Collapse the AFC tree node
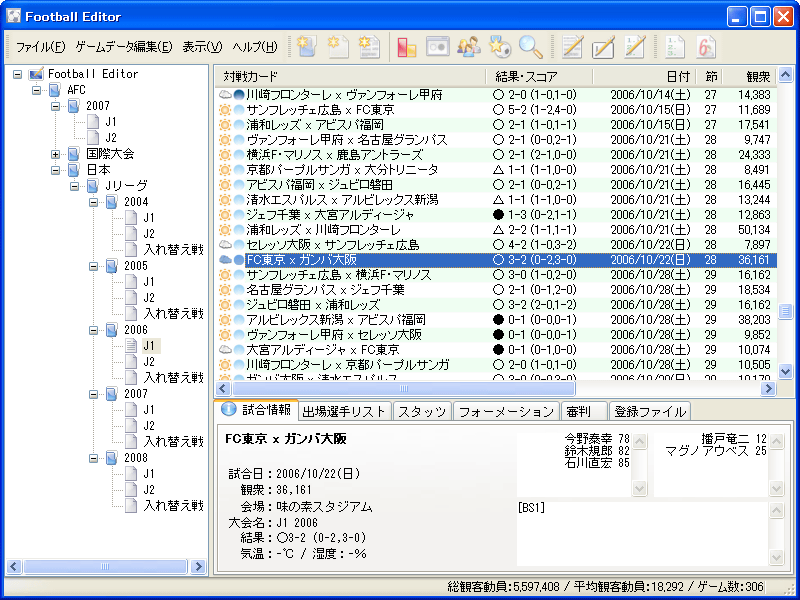Screen dimensions: 800x600 click(x=37, y=90)
